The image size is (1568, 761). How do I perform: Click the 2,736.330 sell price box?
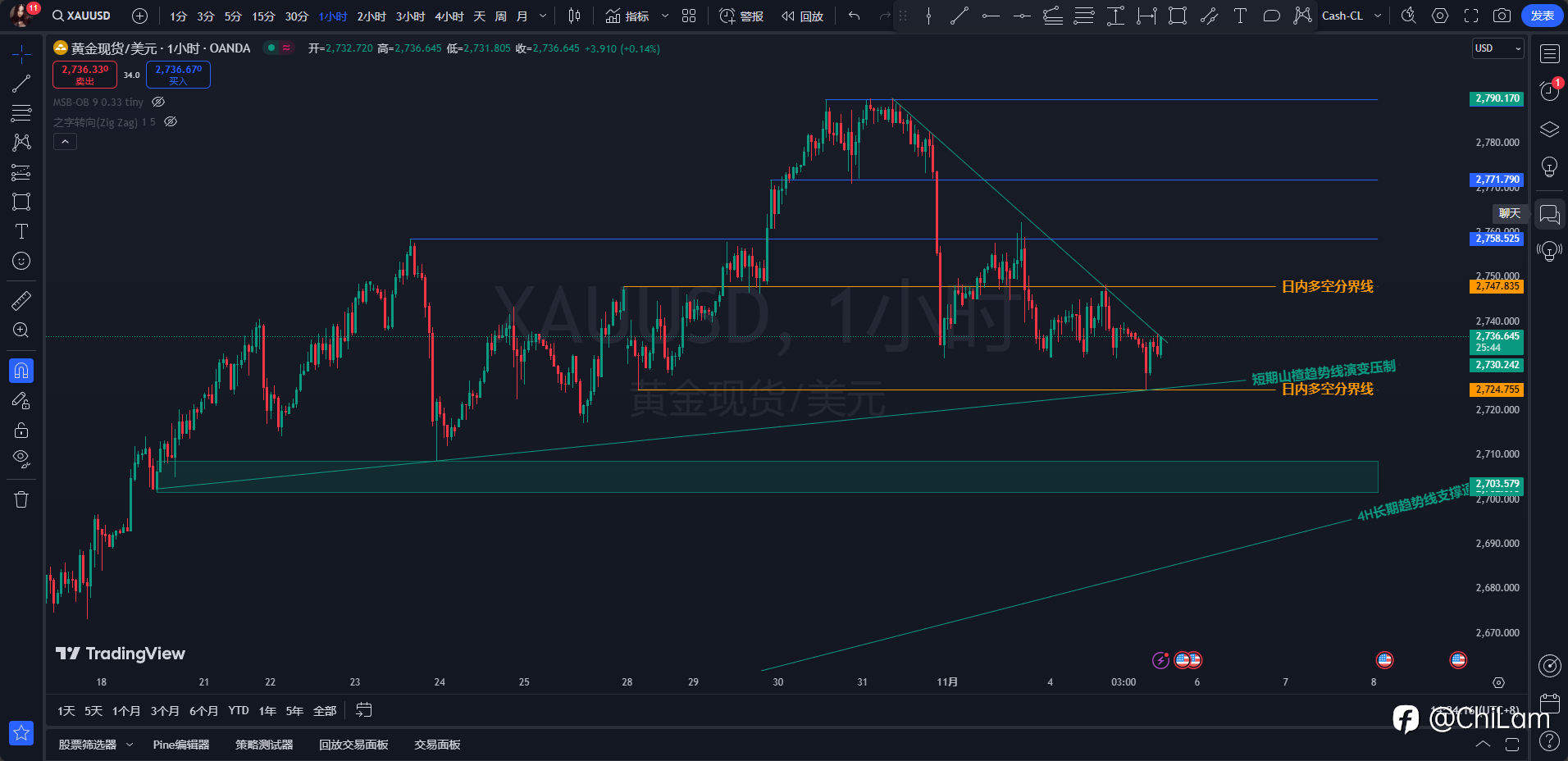pos(85,75)
